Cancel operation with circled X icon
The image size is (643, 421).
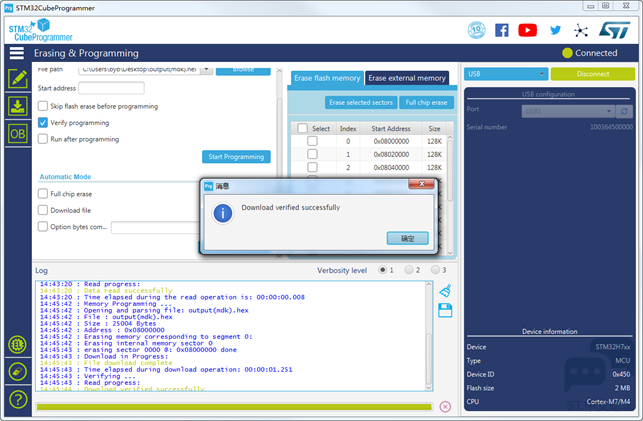(445, 406)
